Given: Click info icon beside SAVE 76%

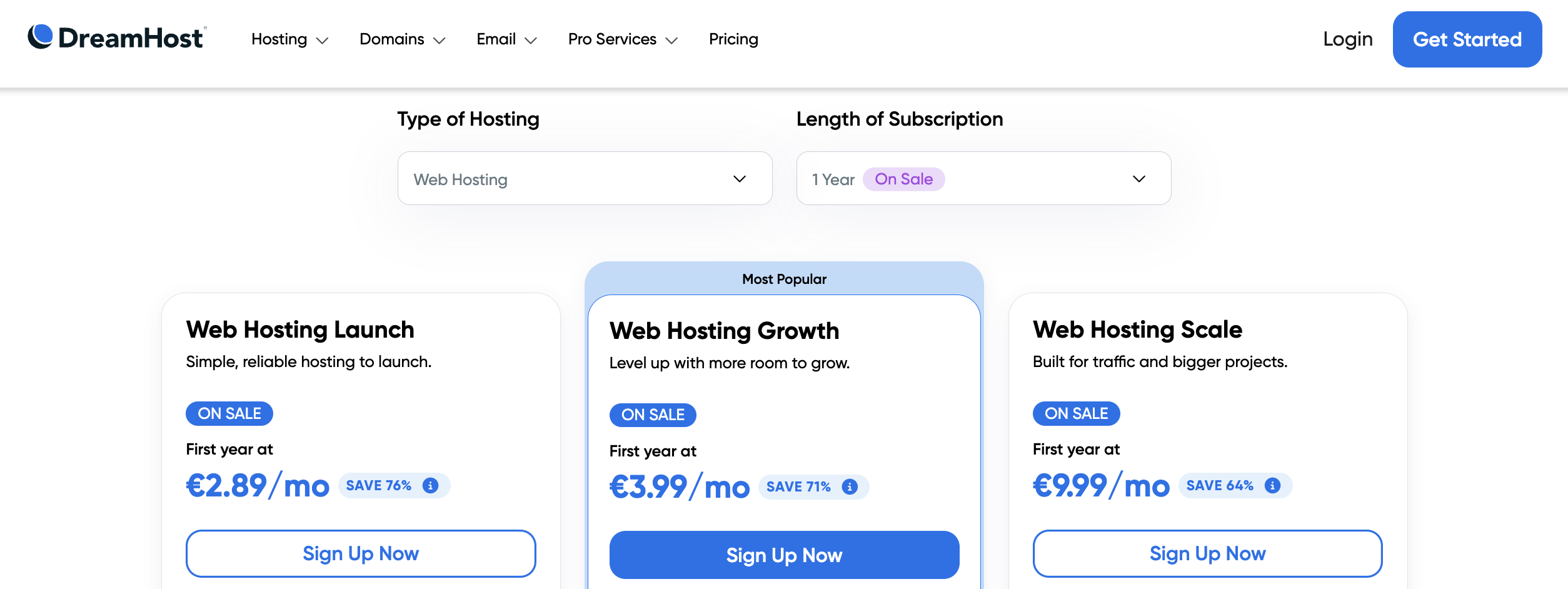Looking at the screenshot, I should 430,486.
